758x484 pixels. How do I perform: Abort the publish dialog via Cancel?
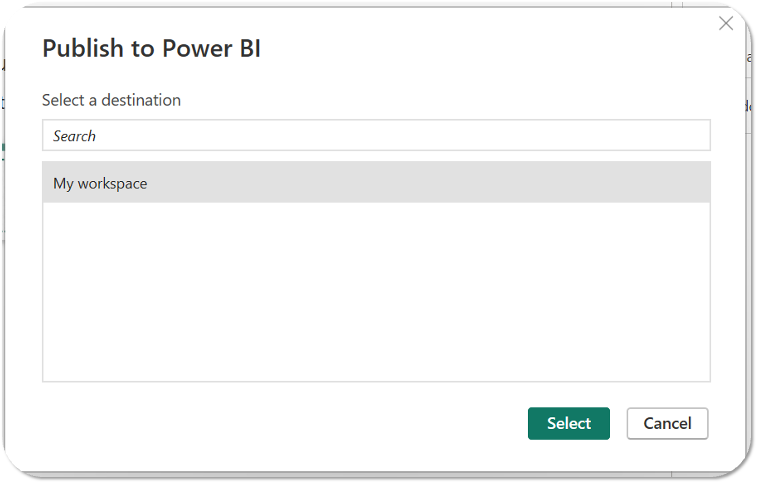pos(667,423)
